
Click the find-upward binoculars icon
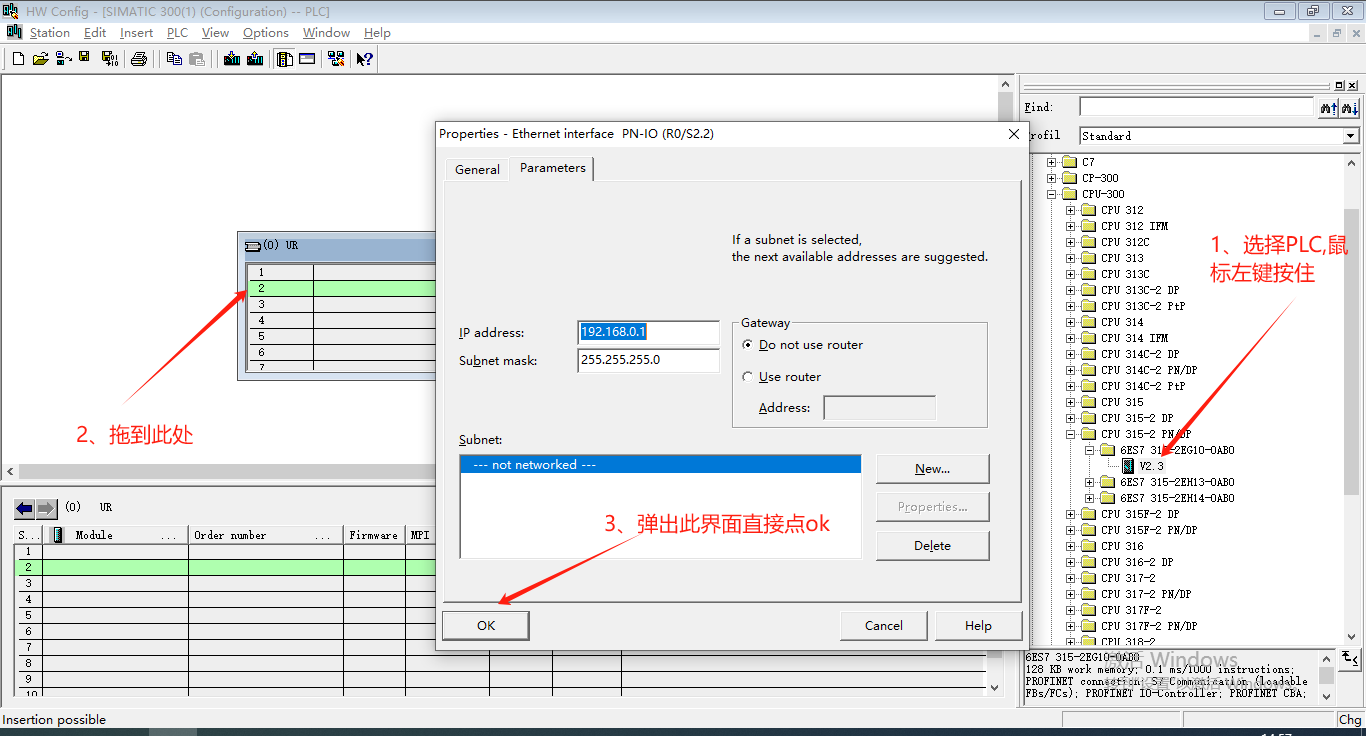click(x=1329, y=107)
